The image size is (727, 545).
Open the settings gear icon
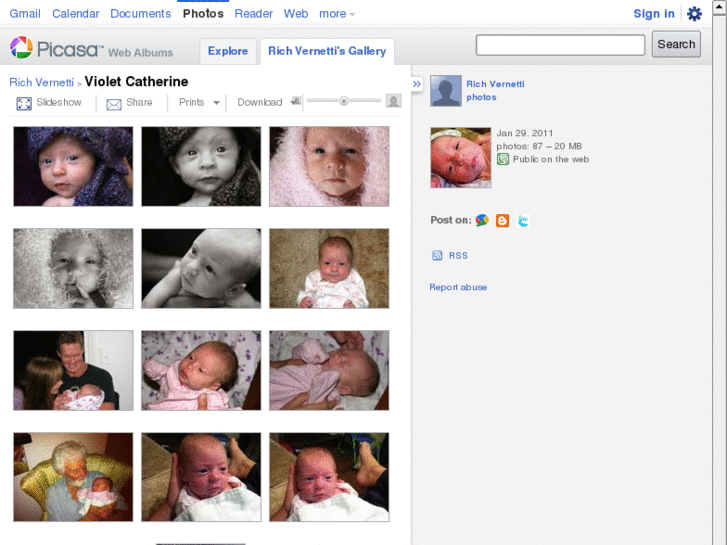click(x=694, y=14)
